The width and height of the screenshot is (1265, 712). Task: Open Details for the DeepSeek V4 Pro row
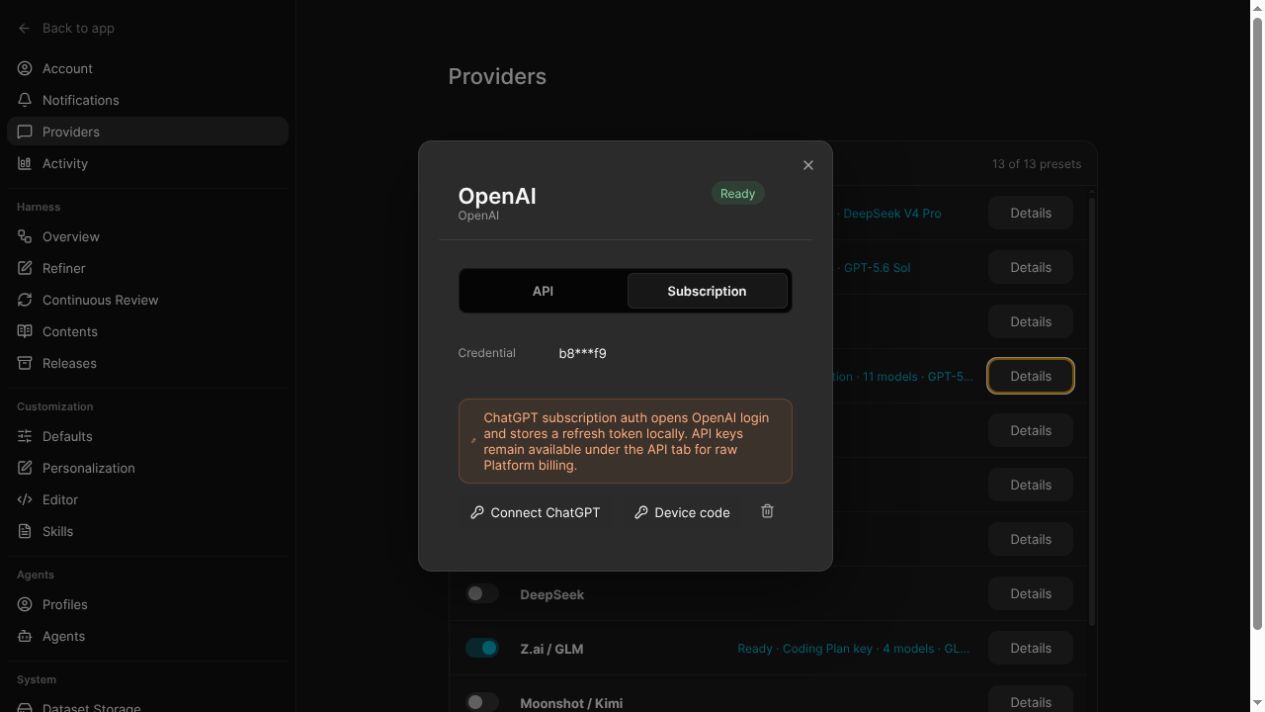[x=1030, y=213]
